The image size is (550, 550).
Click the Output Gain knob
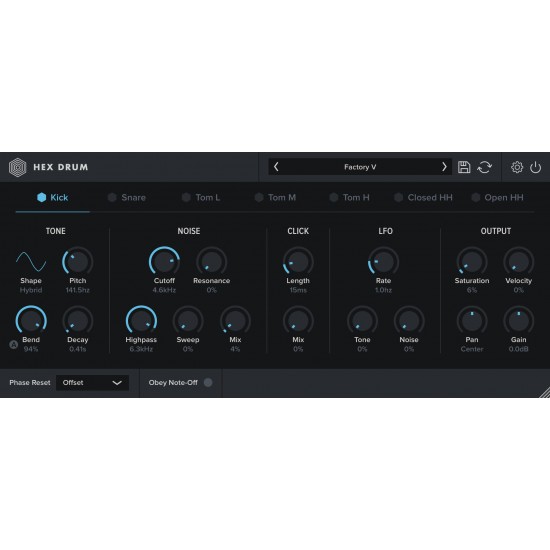[x=519, y=321]
